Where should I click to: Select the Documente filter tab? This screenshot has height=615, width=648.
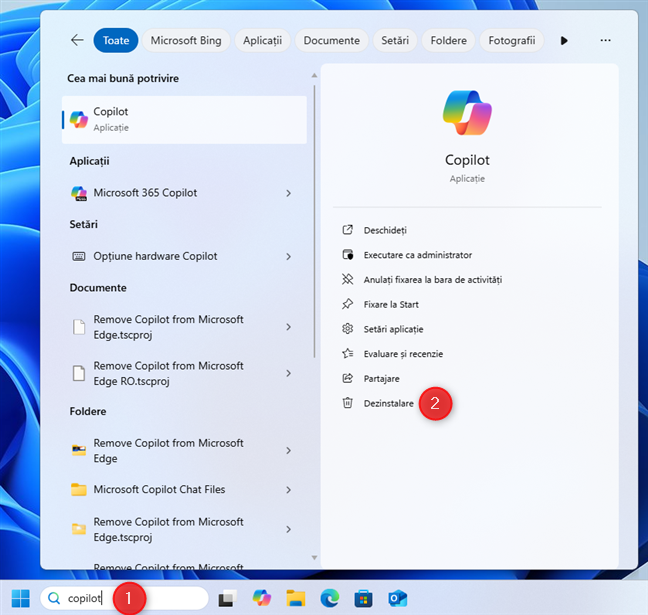click(332, 41)
